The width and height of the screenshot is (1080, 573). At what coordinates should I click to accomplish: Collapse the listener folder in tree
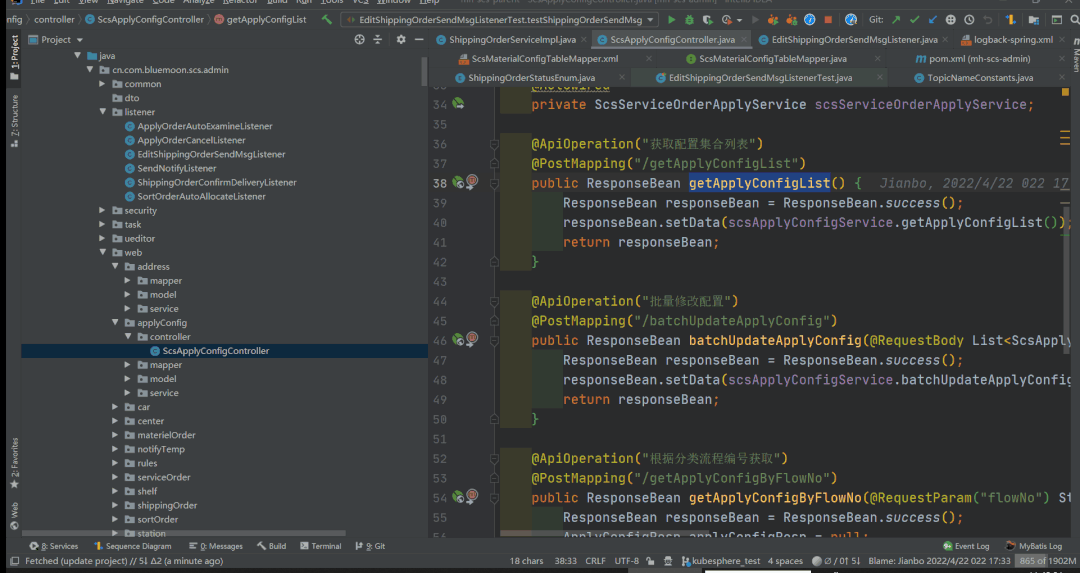103,112
